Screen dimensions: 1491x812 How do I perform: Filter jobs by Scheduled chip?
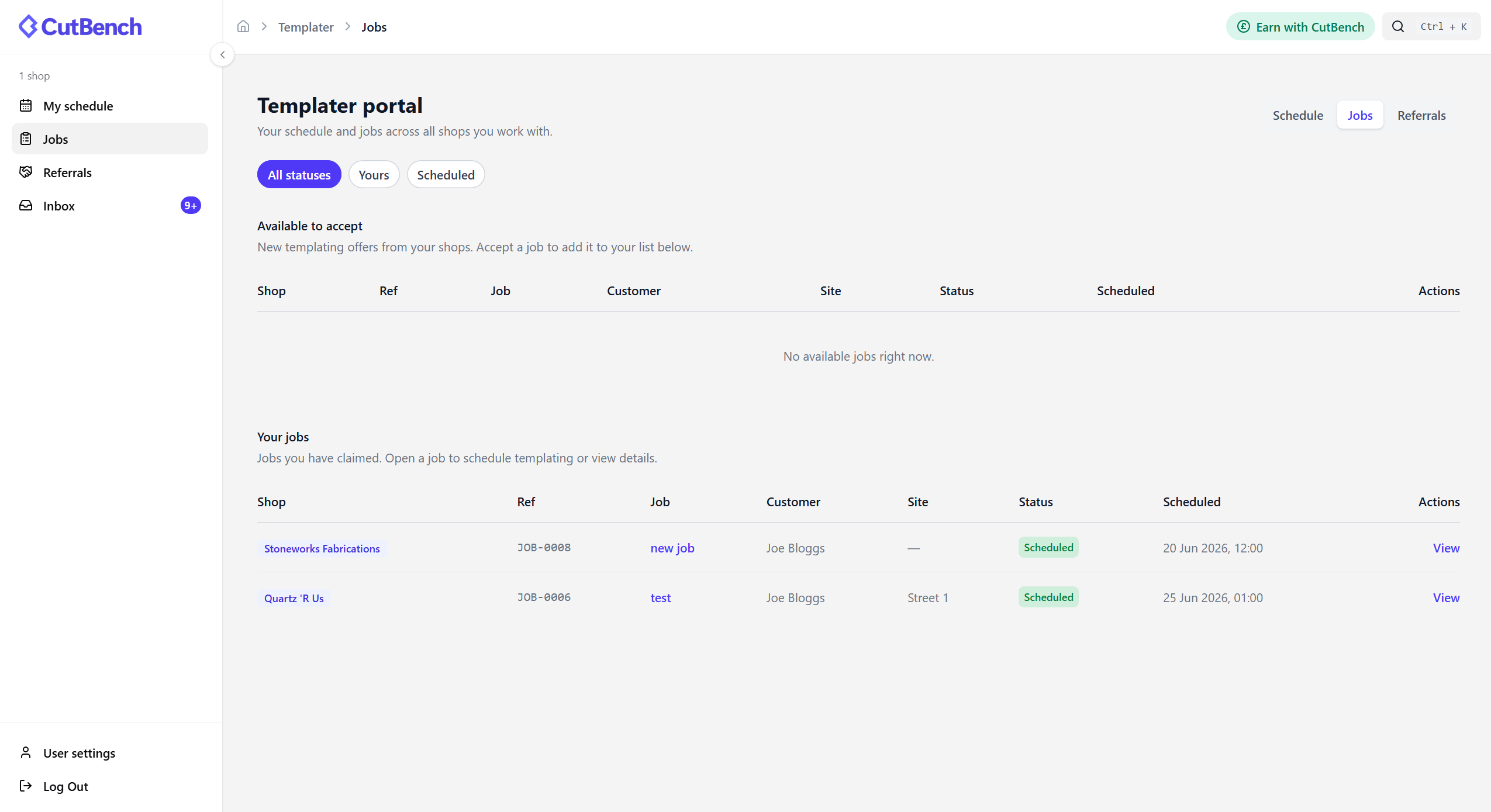(446, 175)
